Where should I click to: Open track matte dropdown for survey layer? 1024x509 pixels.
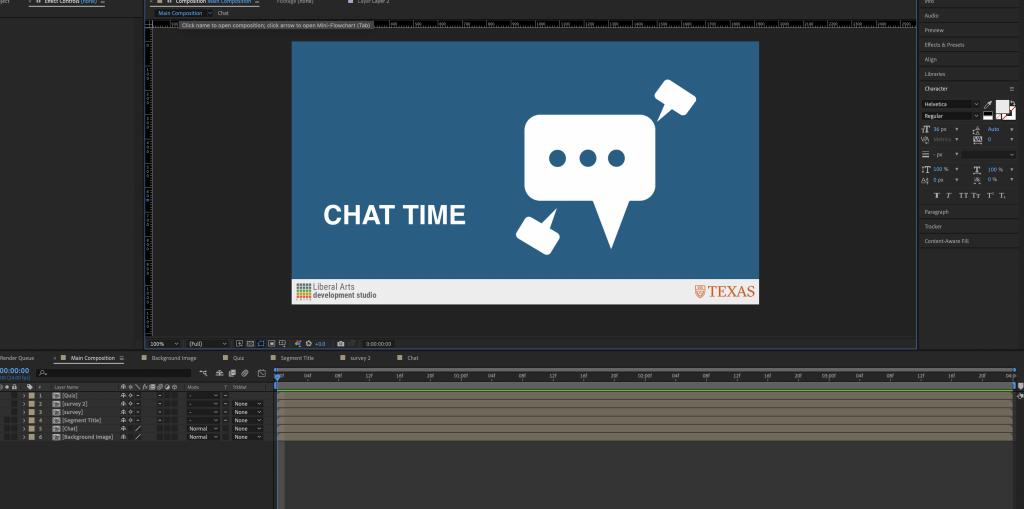coord(248,412)
